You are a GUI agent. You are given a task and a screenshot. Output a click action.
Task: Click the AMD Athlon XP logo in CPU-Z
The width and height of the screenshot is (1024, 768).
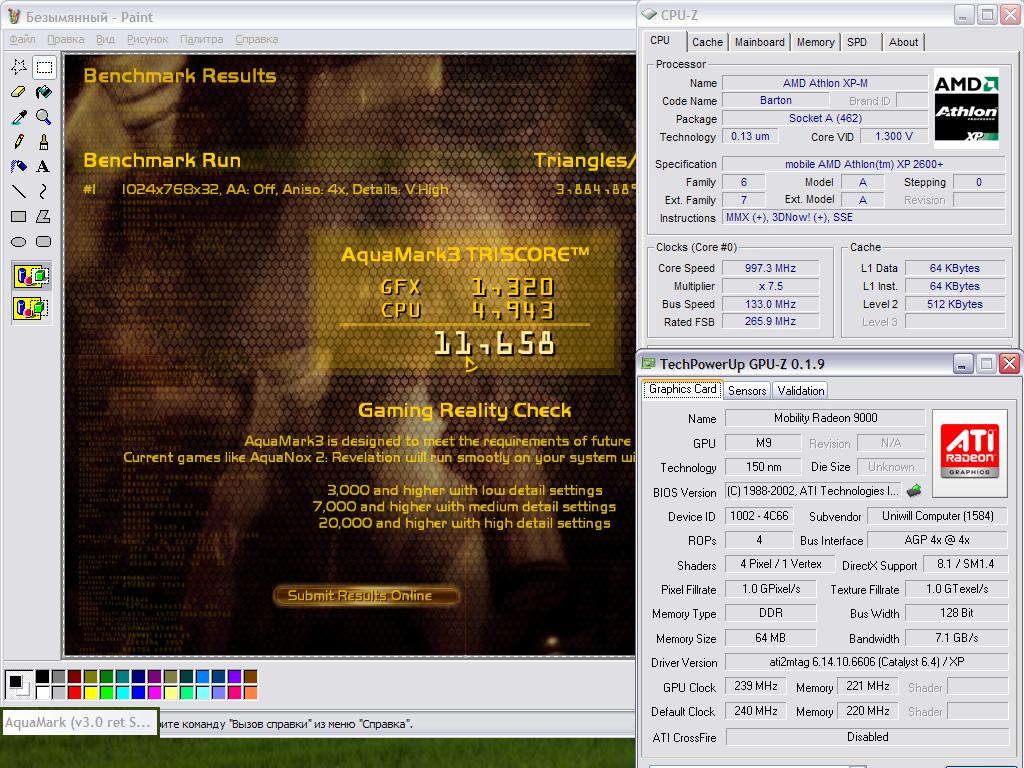[967, 108]
